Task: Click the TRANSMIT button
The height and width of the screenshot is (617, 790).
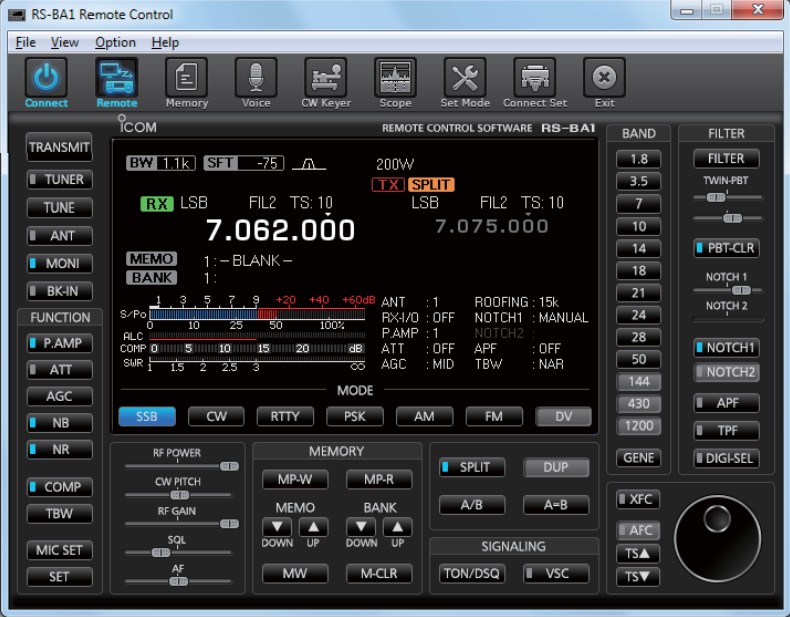Action: [x=59, y=147]
